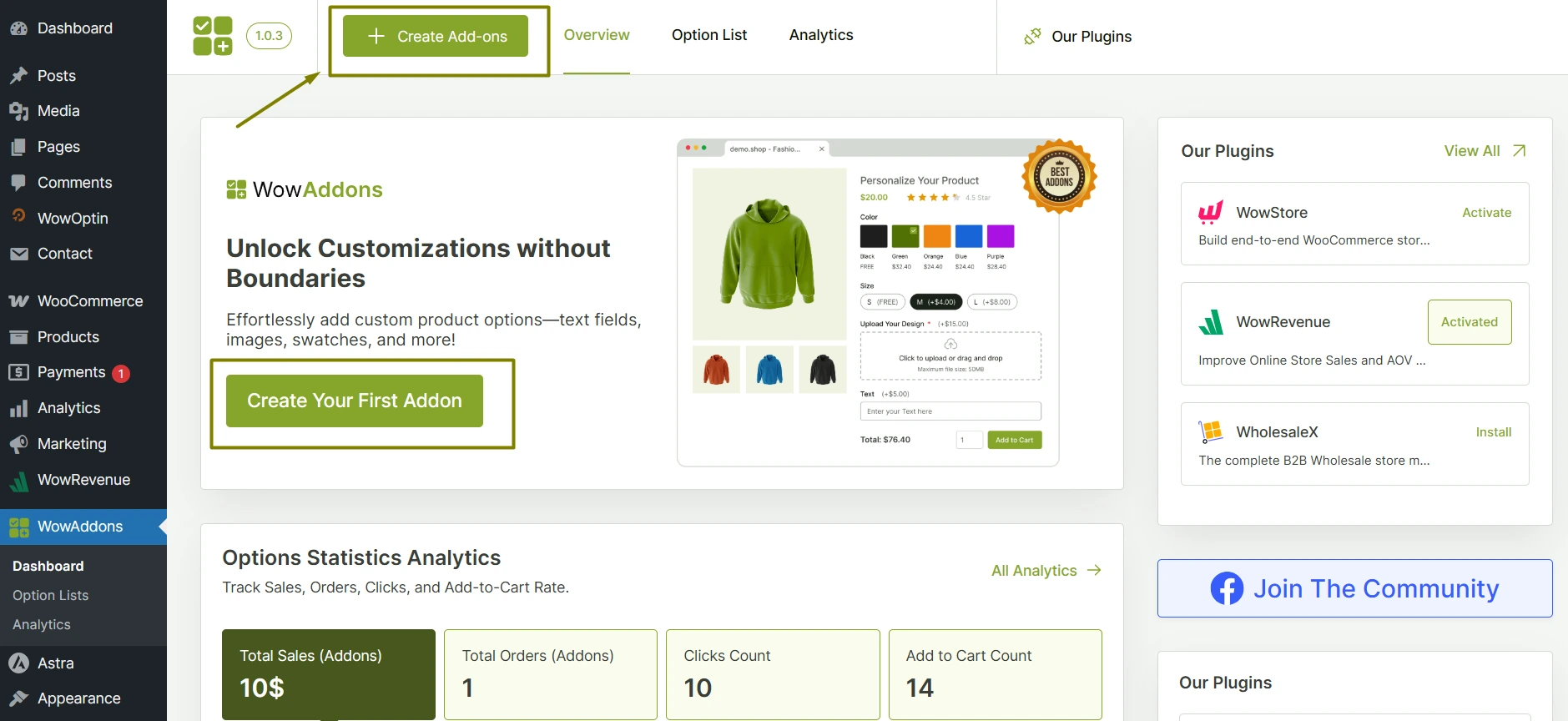
Task: Click the Our Plugins plug icon in header
Action: [1032, 37]
